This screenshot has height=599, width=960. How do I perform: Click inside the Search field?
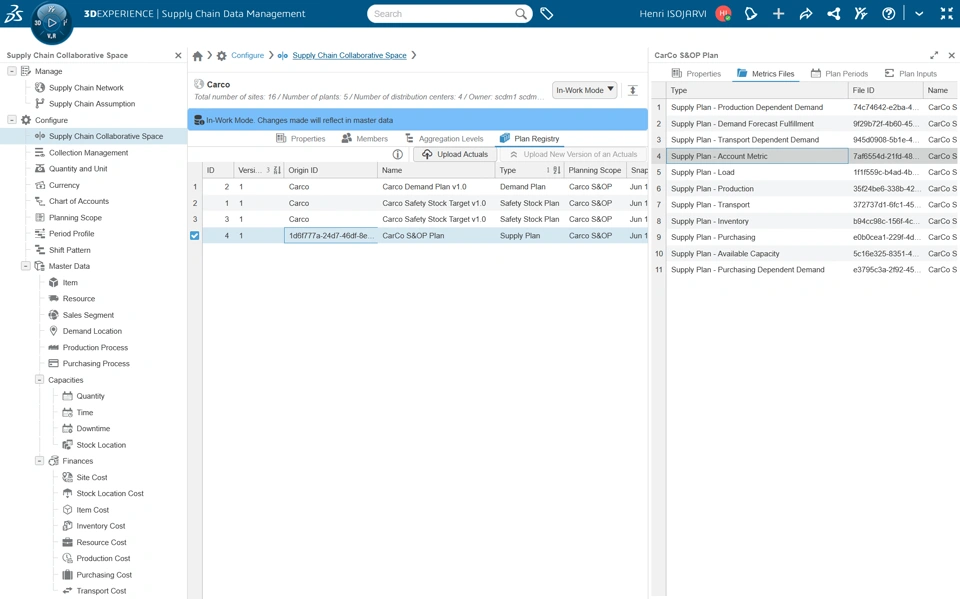444,13
